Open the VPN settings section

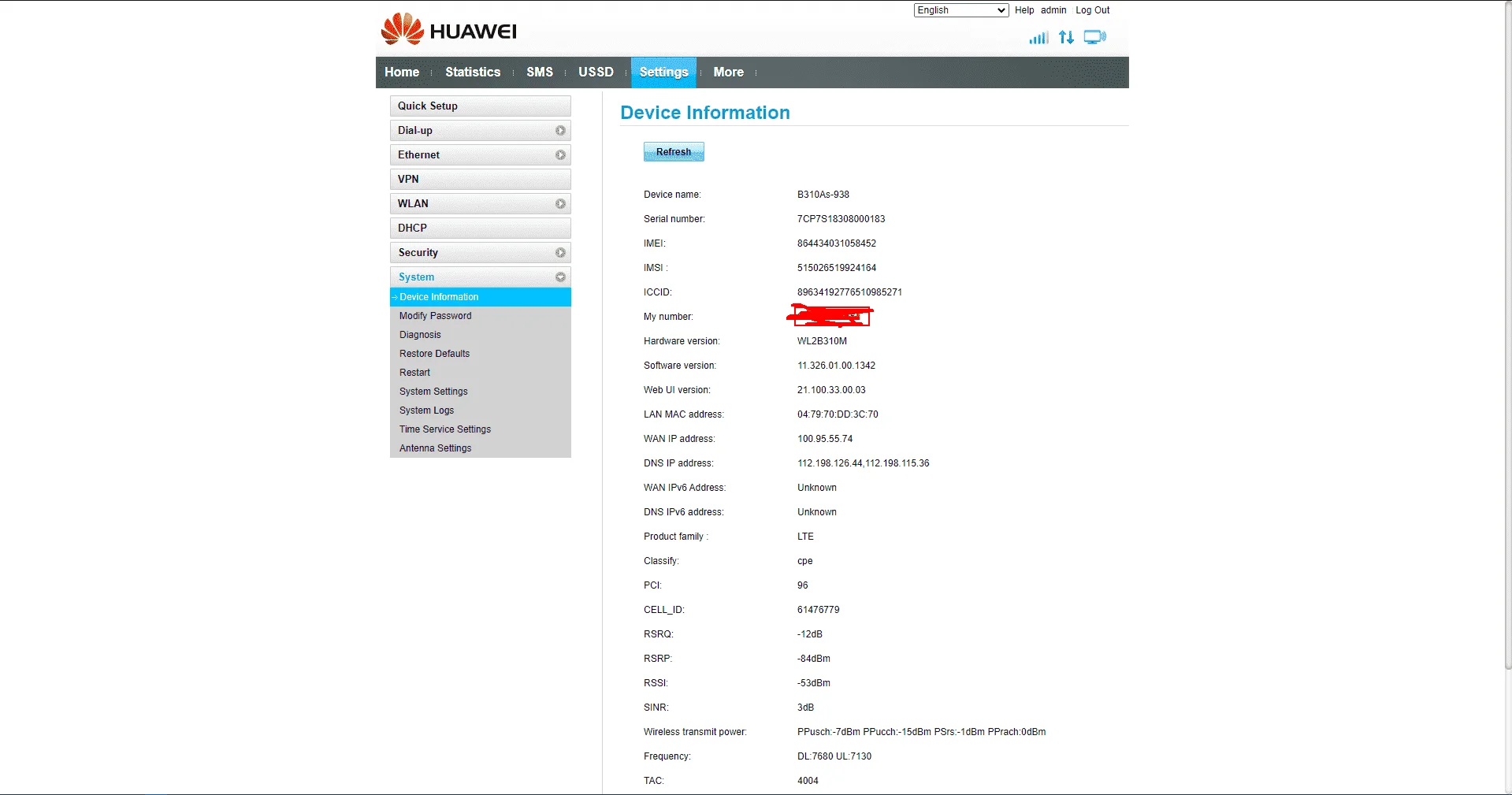pyautogui.click(x=480, y=180)
